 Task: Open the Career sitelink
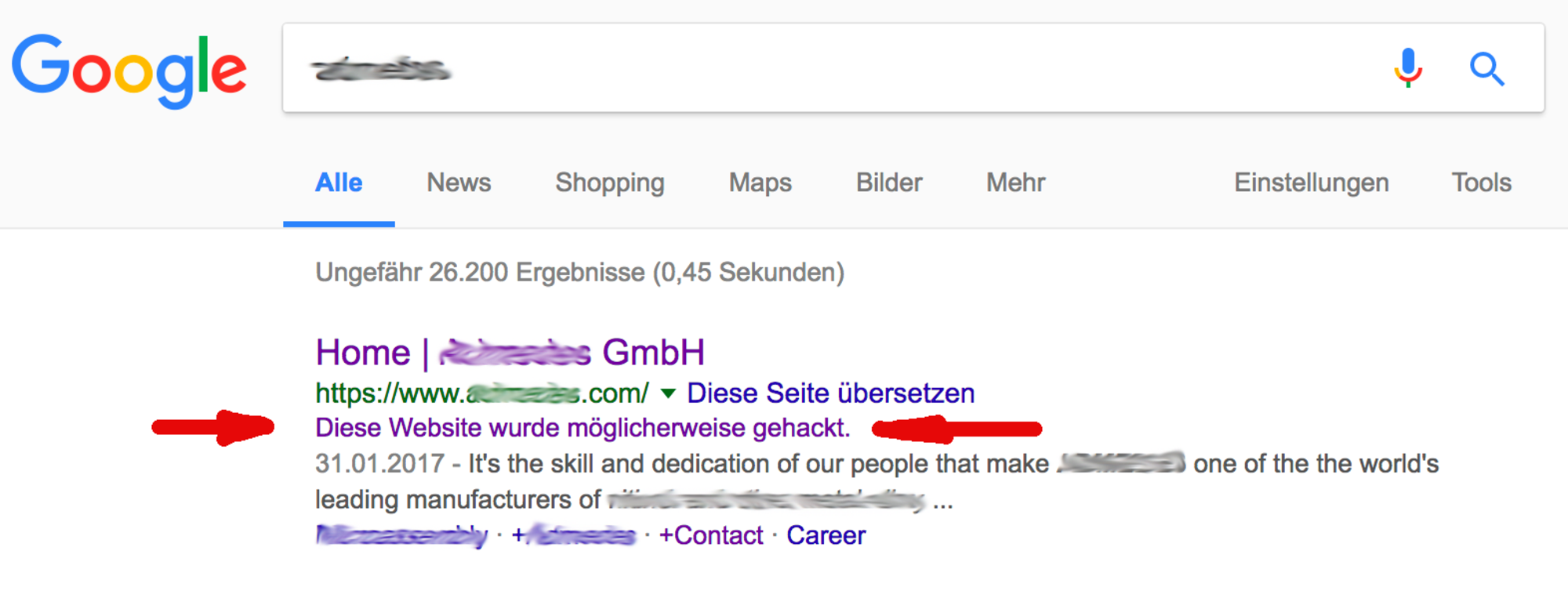826,535
